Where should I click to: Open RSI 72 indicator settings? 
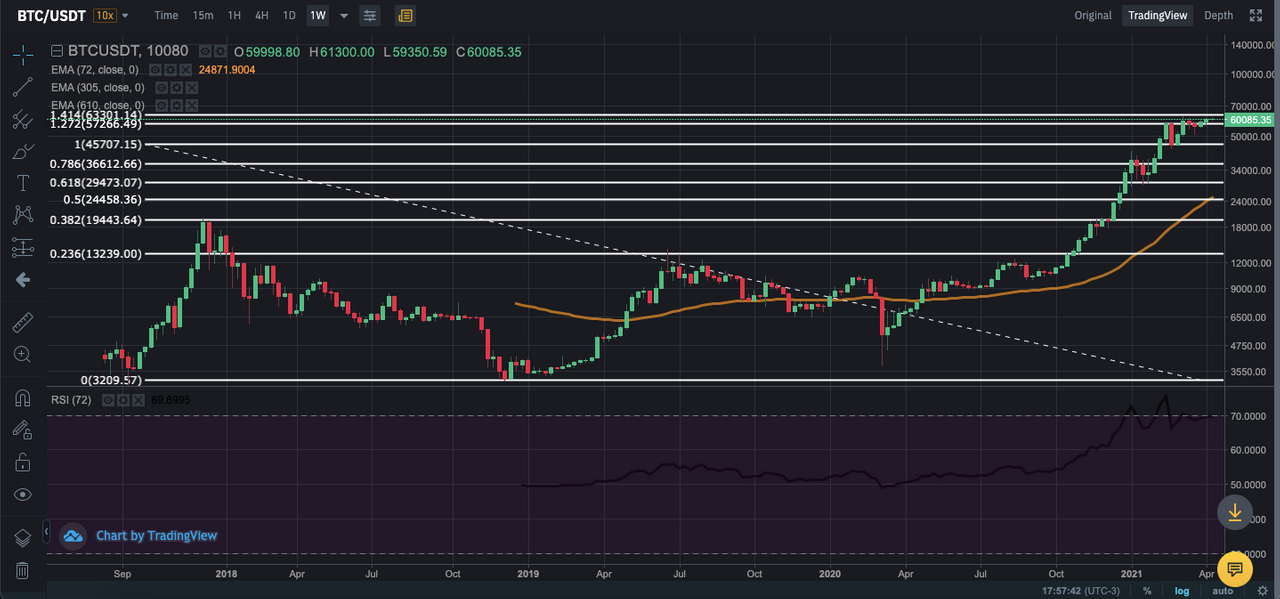(123, 400)
